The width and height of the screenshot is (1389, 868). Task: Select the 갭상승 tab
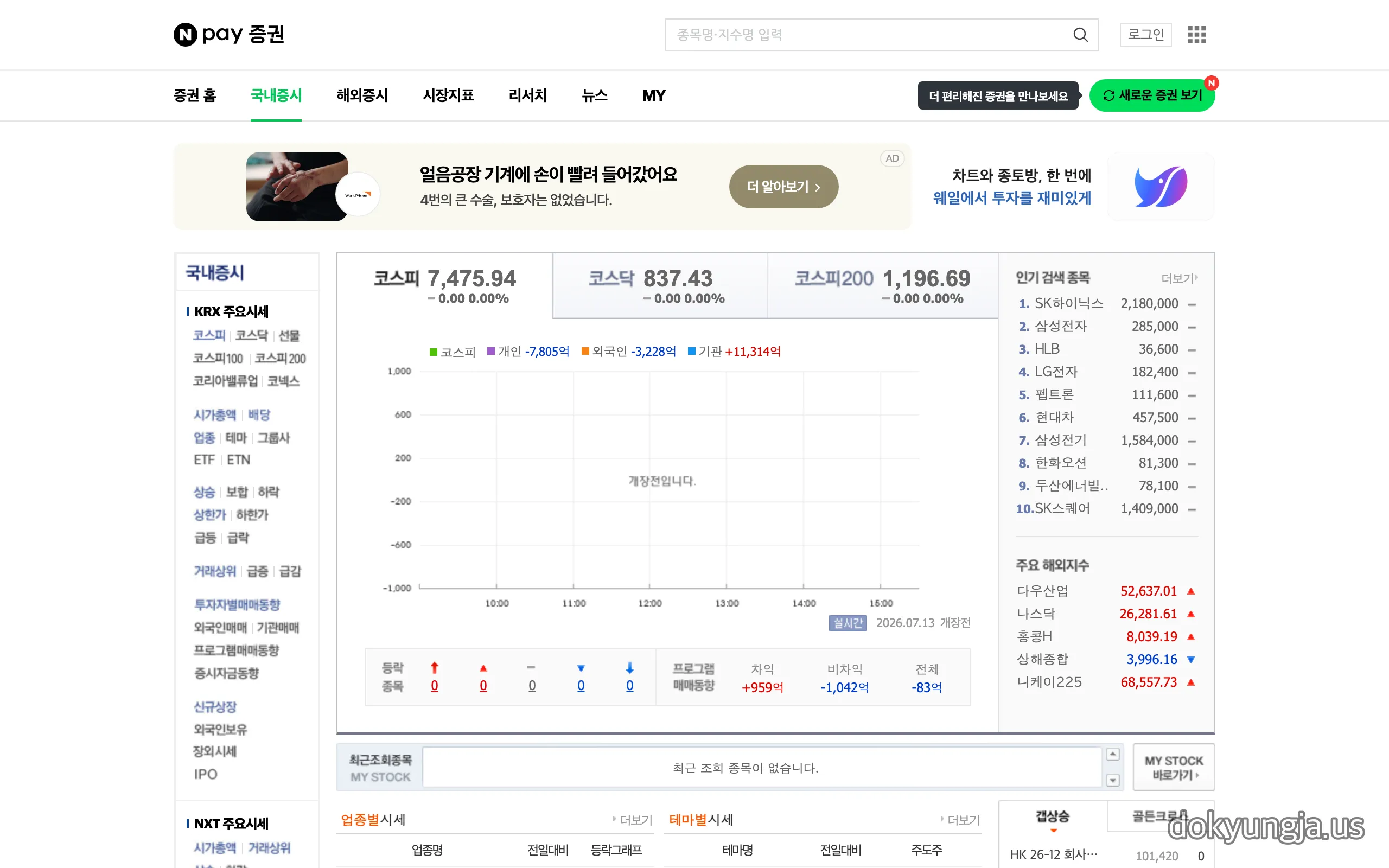[1053, 816]
